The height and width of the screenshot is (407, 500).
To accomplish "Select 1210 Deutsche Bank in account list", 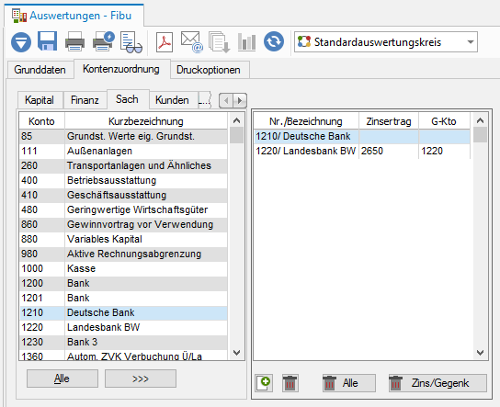I will (123, 312).
